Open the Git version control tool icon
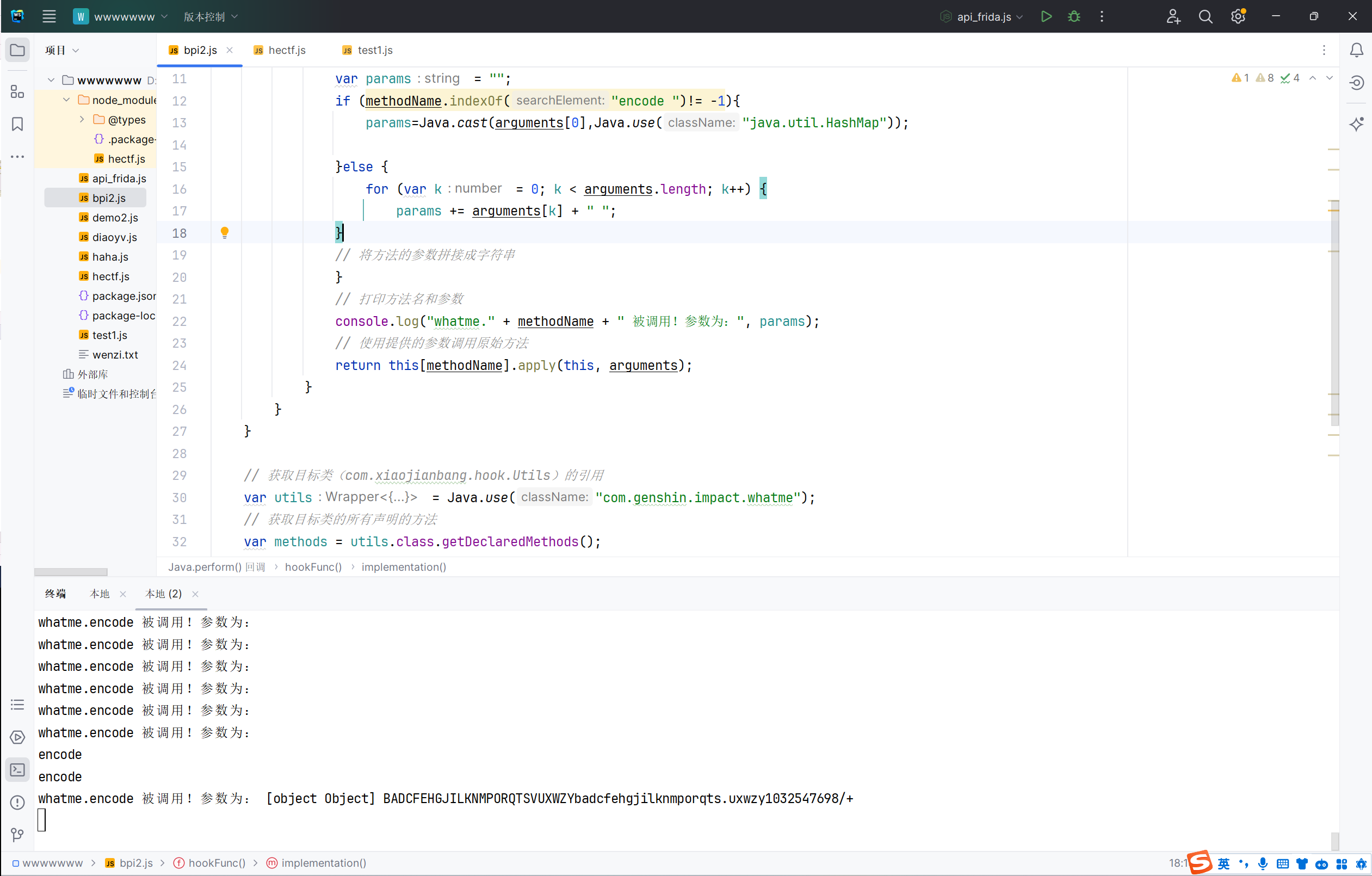1372x876 pixels. 17,835
